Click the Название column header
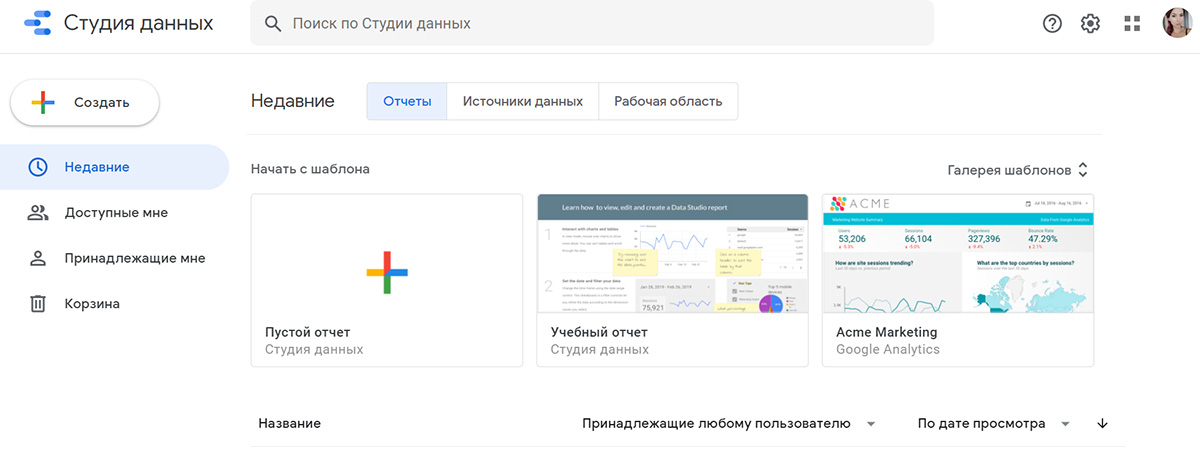The image size is (1200, 455). coord(289,423)
